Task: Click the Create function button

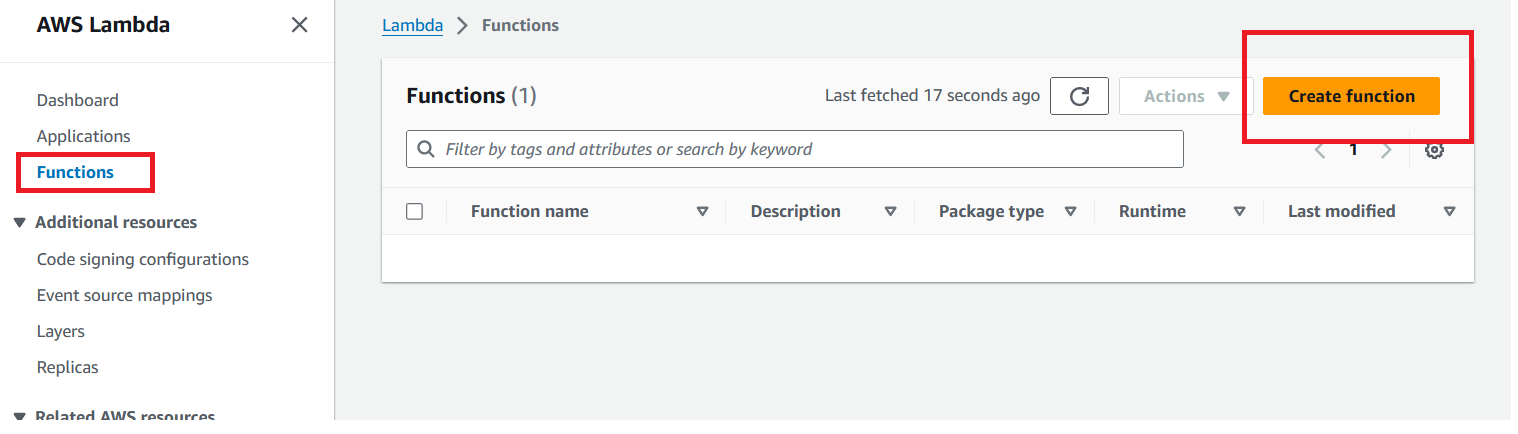Action: point(1351,96)
